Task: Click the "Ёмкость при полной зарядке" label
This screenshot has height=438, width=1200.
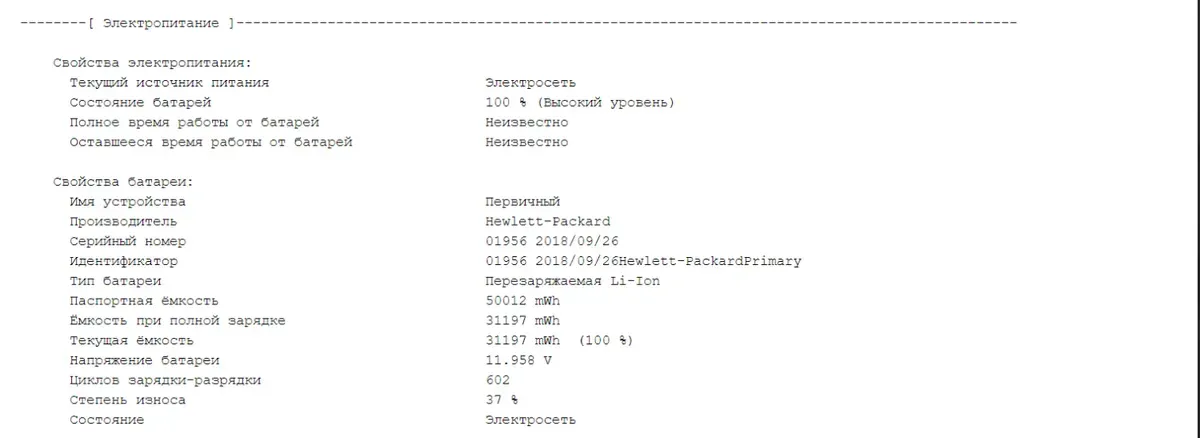Action: (178, 321)
